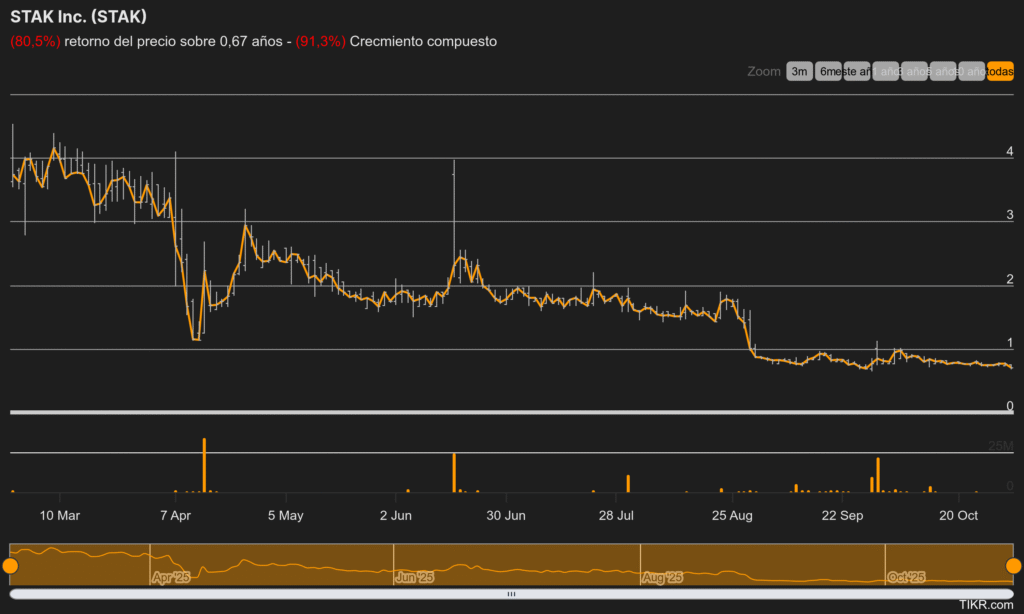Image resolution: width=1024 pixels, height=614 pixels.
Task: Click the late-September volume bar
Action: click(878, 475)
